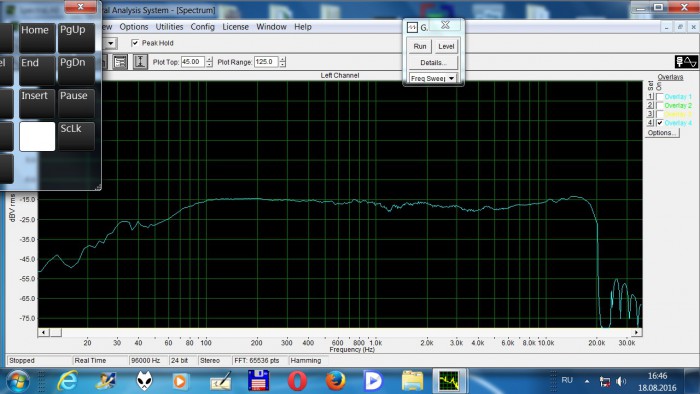Open Firefox from the taskbar
Viewport: 700px width, 394px height.
pyautogui.click(x=335, y=381)
